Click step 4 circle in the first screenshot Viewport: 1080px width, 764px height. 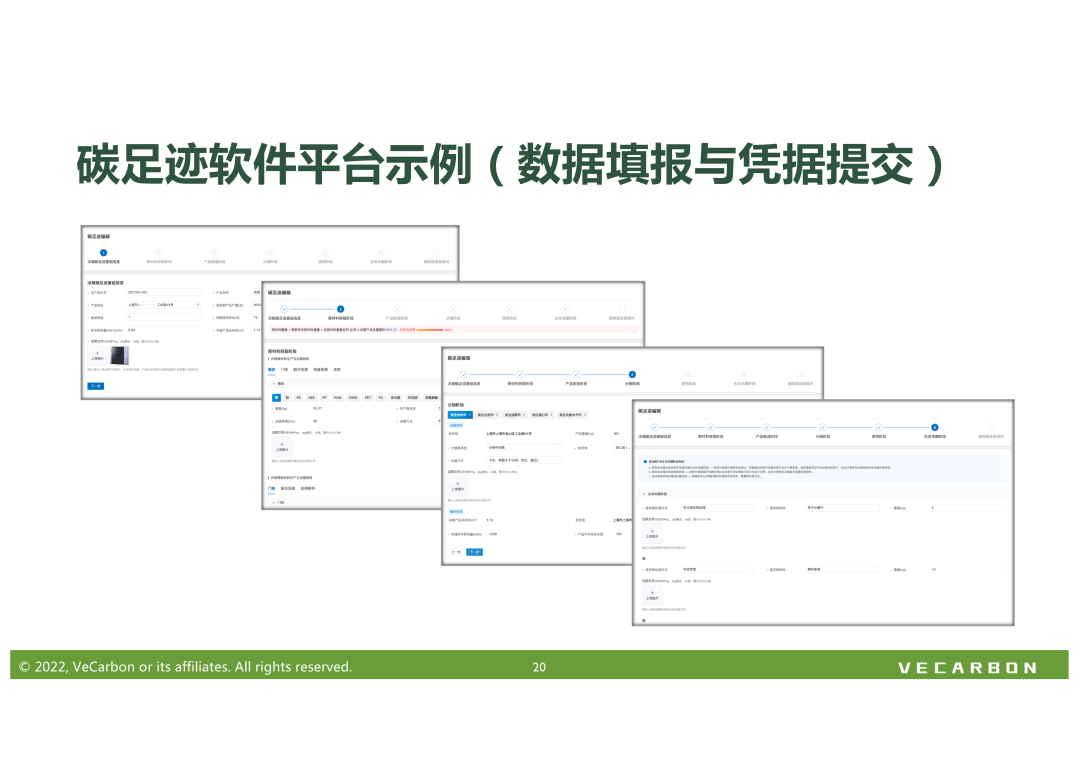tap(270, 253)
